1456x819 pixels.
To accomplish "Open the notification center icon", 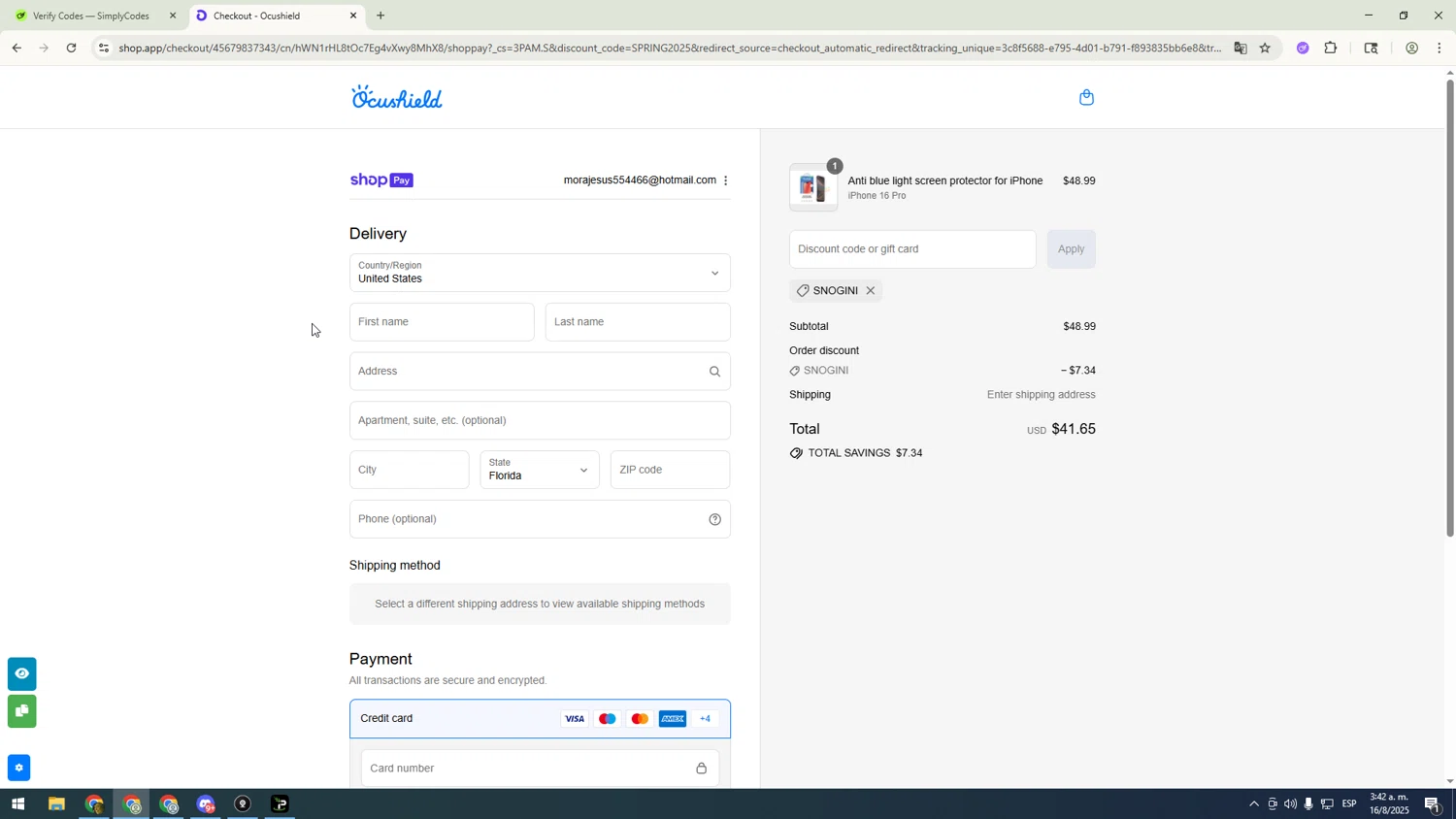I will click(x=1433, y=804).
